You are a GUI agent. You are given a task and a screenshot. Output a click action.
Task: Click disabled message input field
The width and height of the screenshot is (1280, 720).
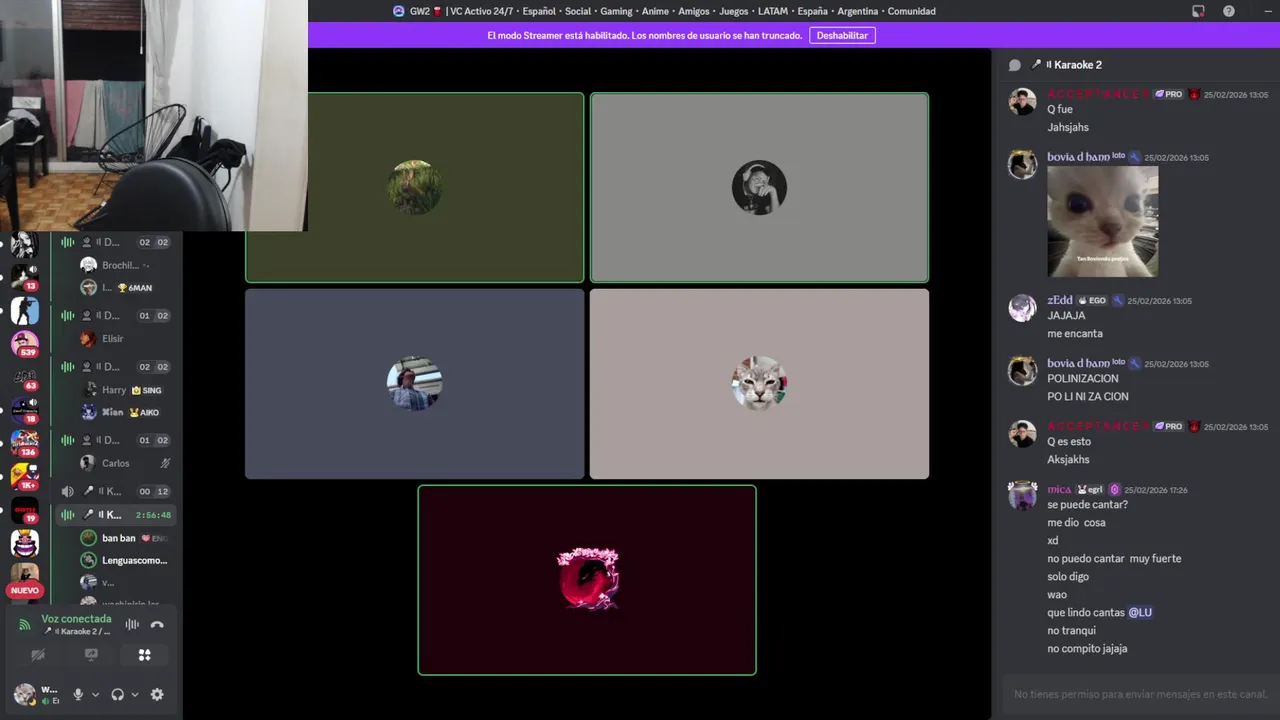(x=1140, y=694)
